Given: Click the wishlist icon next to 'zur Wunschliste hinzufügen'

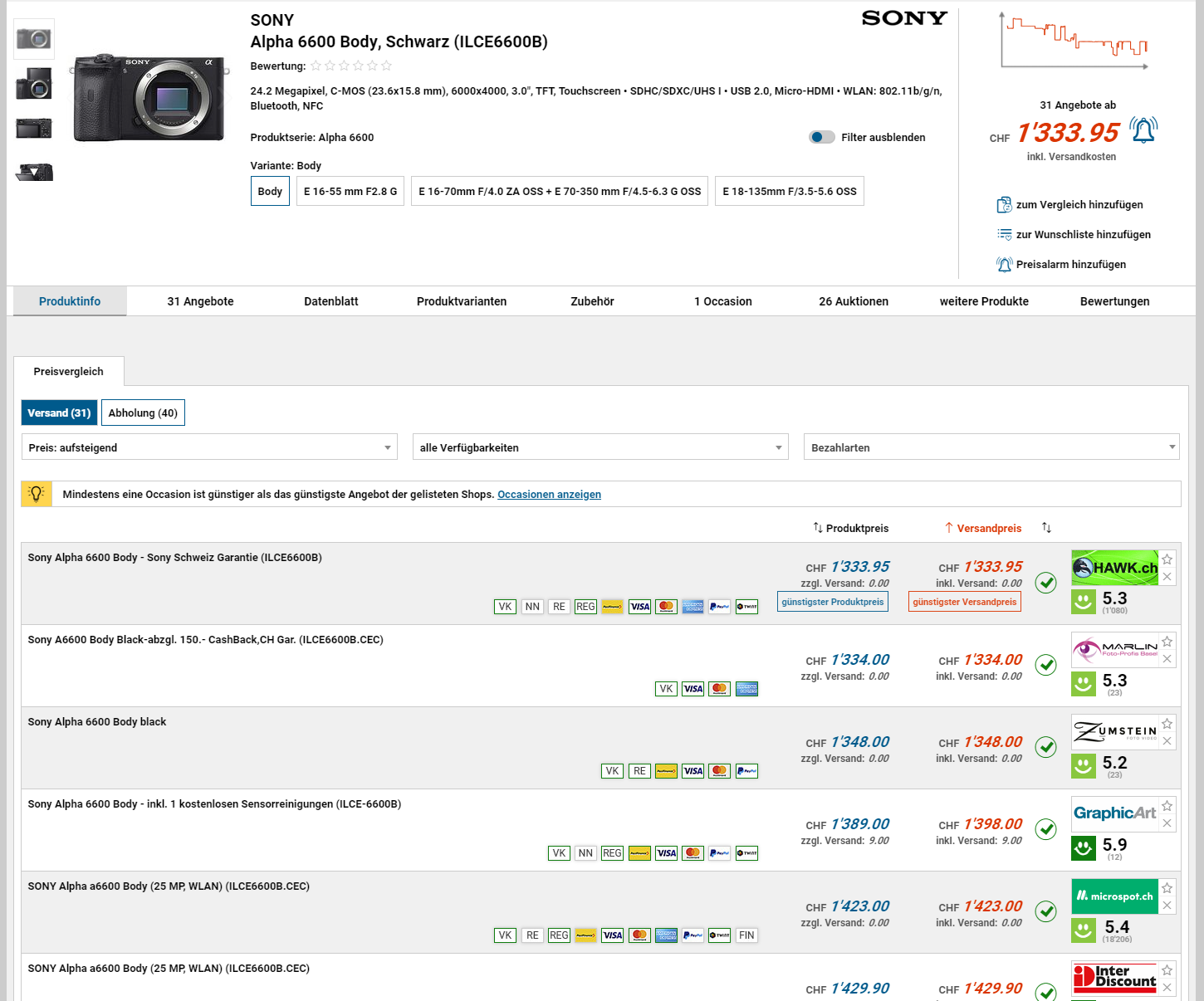Looking at the screenshot, I should (1004, 235).
